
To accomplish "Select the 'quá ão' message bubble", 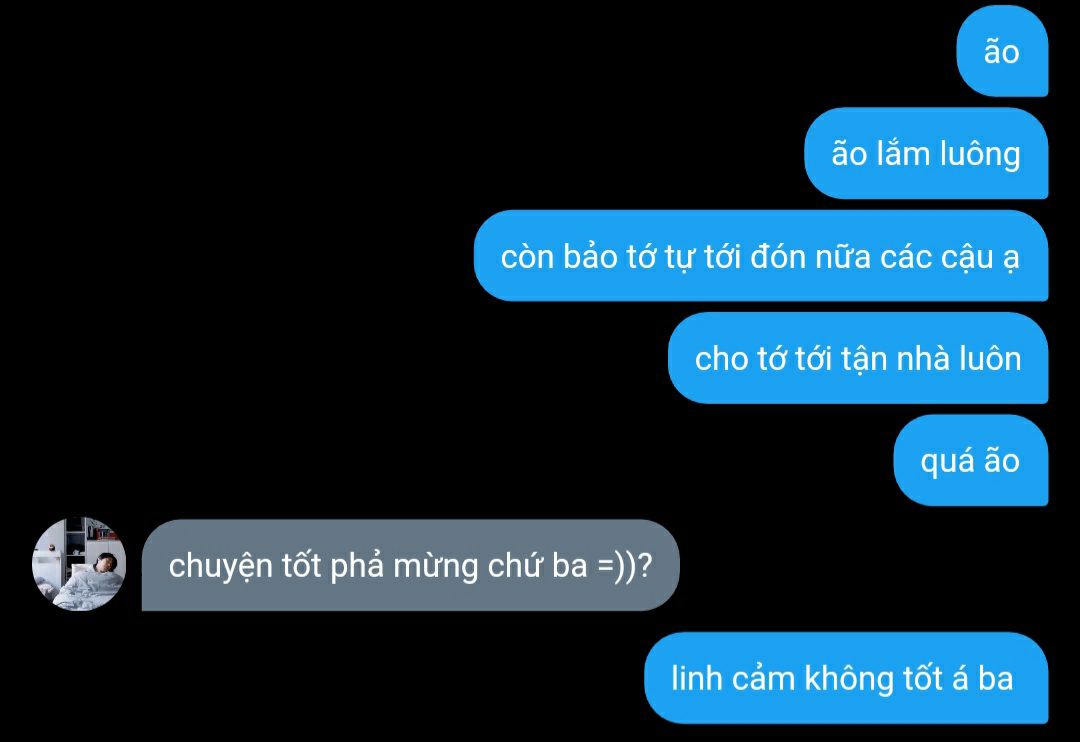I will (970, 460).
